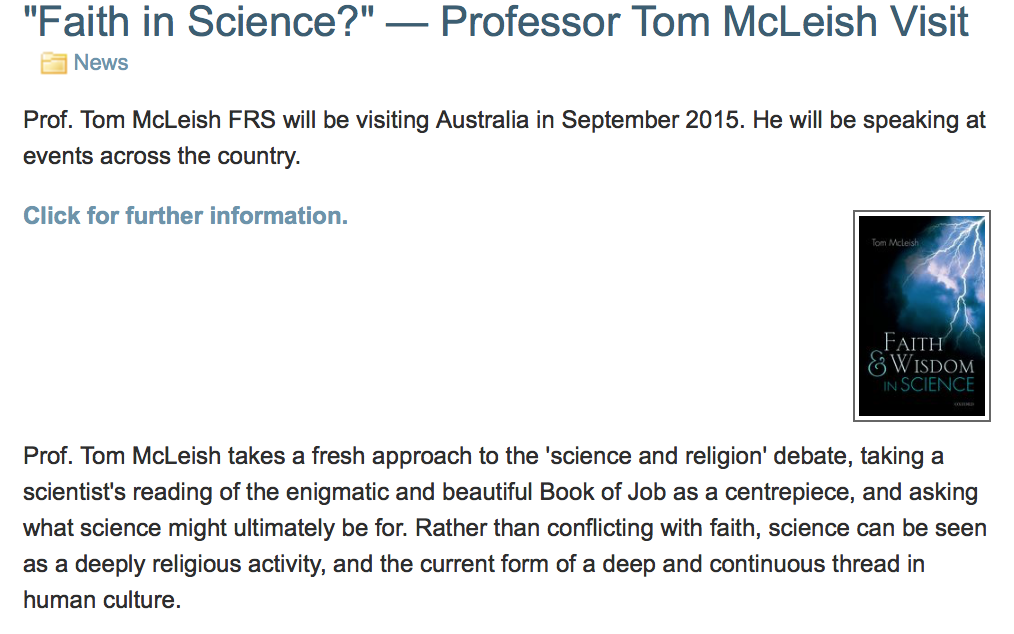
Task: Open the News category link
Action: click(101, 63)
